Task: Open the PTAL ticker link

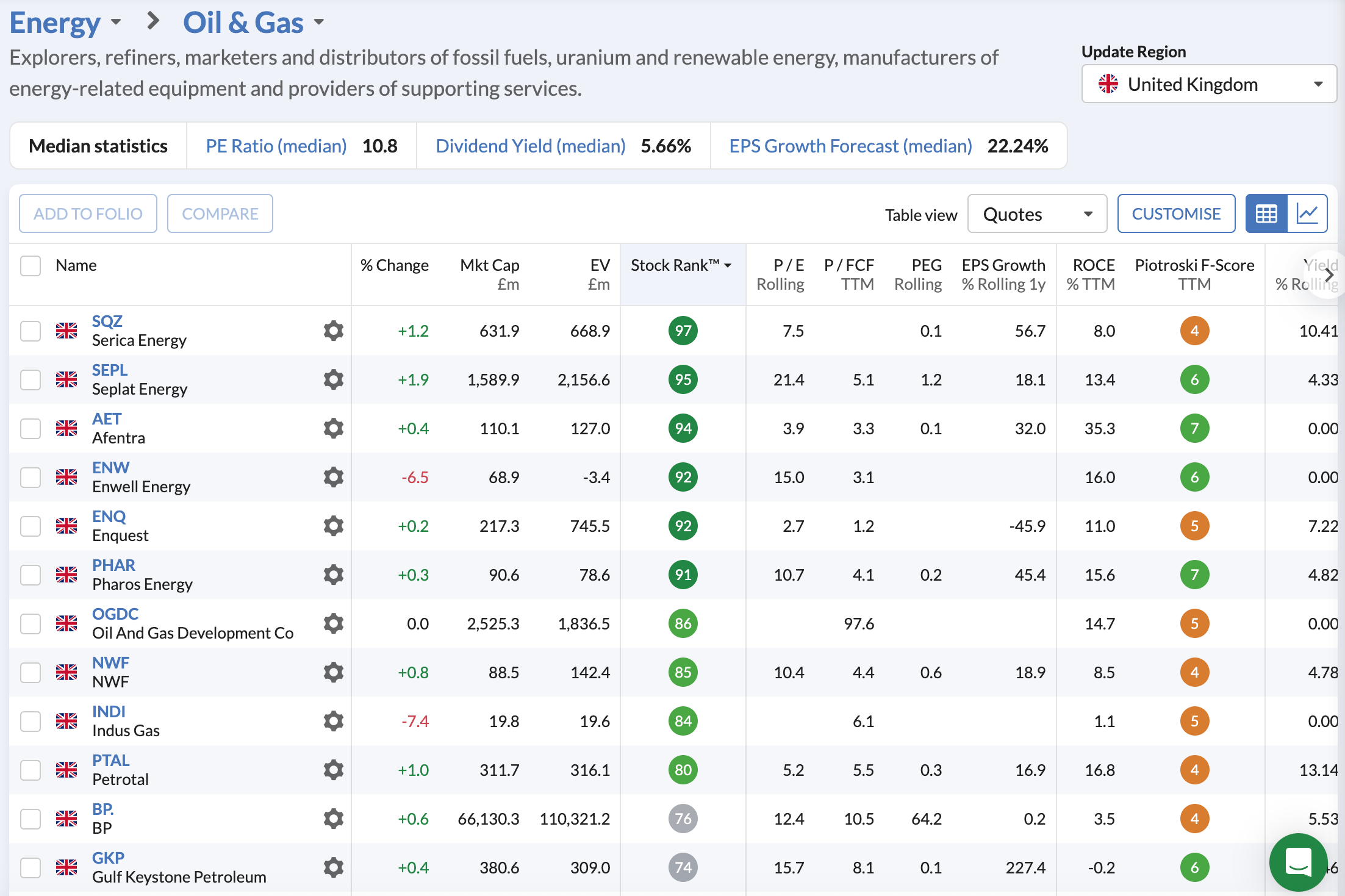Action: pyautogui.click(x=111, y=760)
